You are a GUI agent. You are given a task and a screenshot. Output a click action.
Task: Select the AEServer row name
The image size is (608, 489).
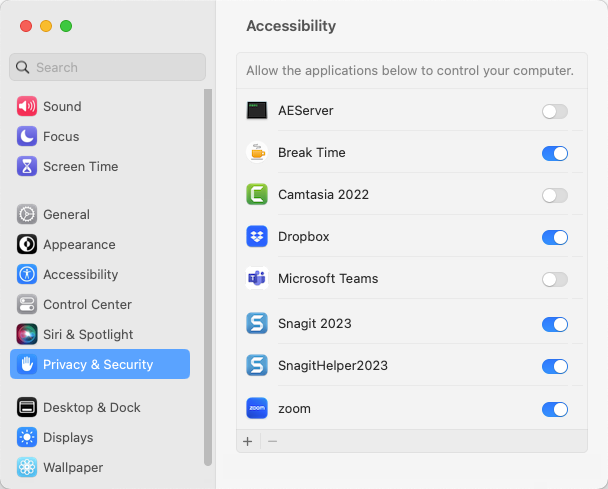(306, 111)
